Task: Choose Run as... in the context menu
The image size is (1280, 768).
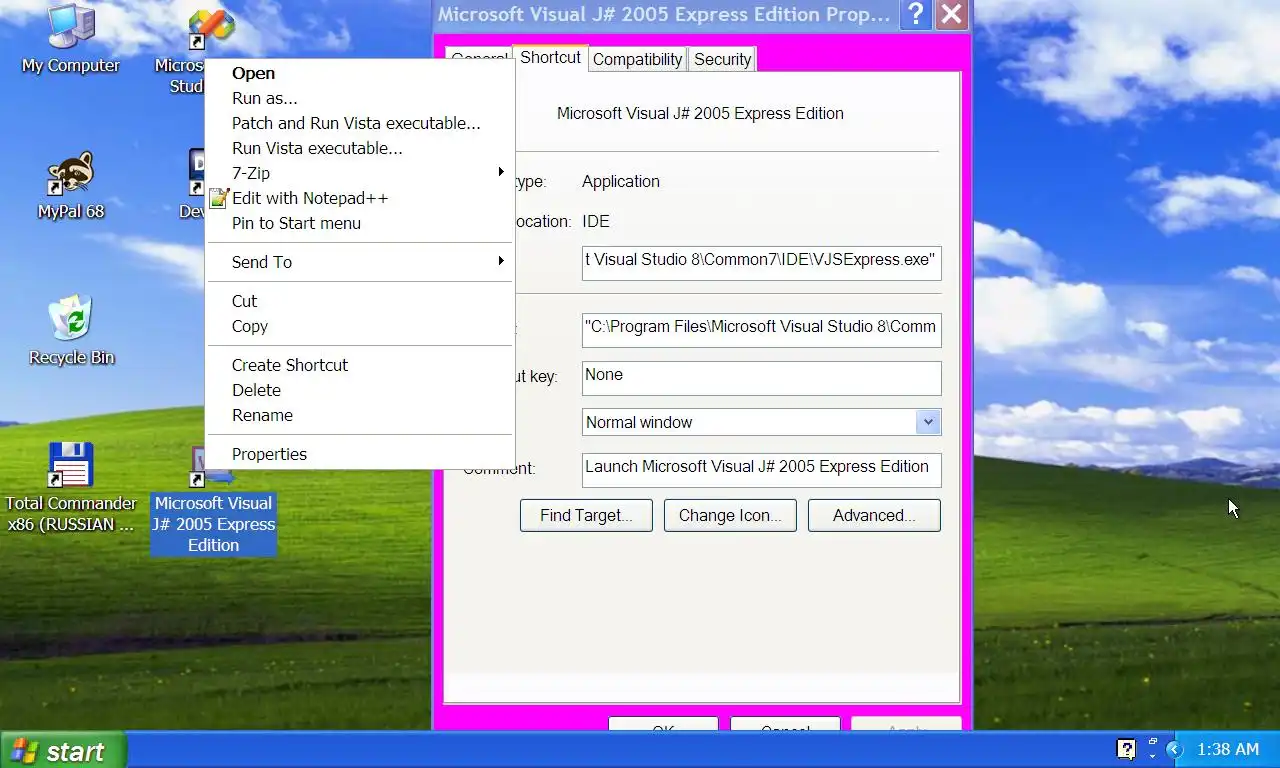Action: coord(360,98)
